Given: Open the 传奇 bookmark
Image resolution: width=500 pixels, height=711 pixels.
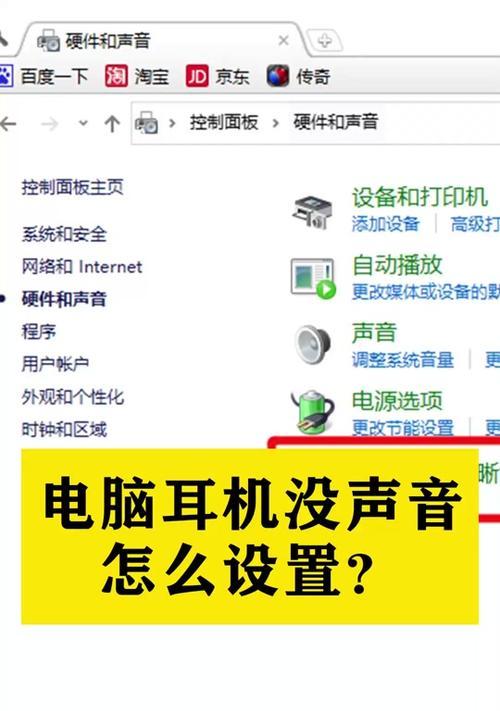Looking at the screenshot, I should (x=298, y=76).
